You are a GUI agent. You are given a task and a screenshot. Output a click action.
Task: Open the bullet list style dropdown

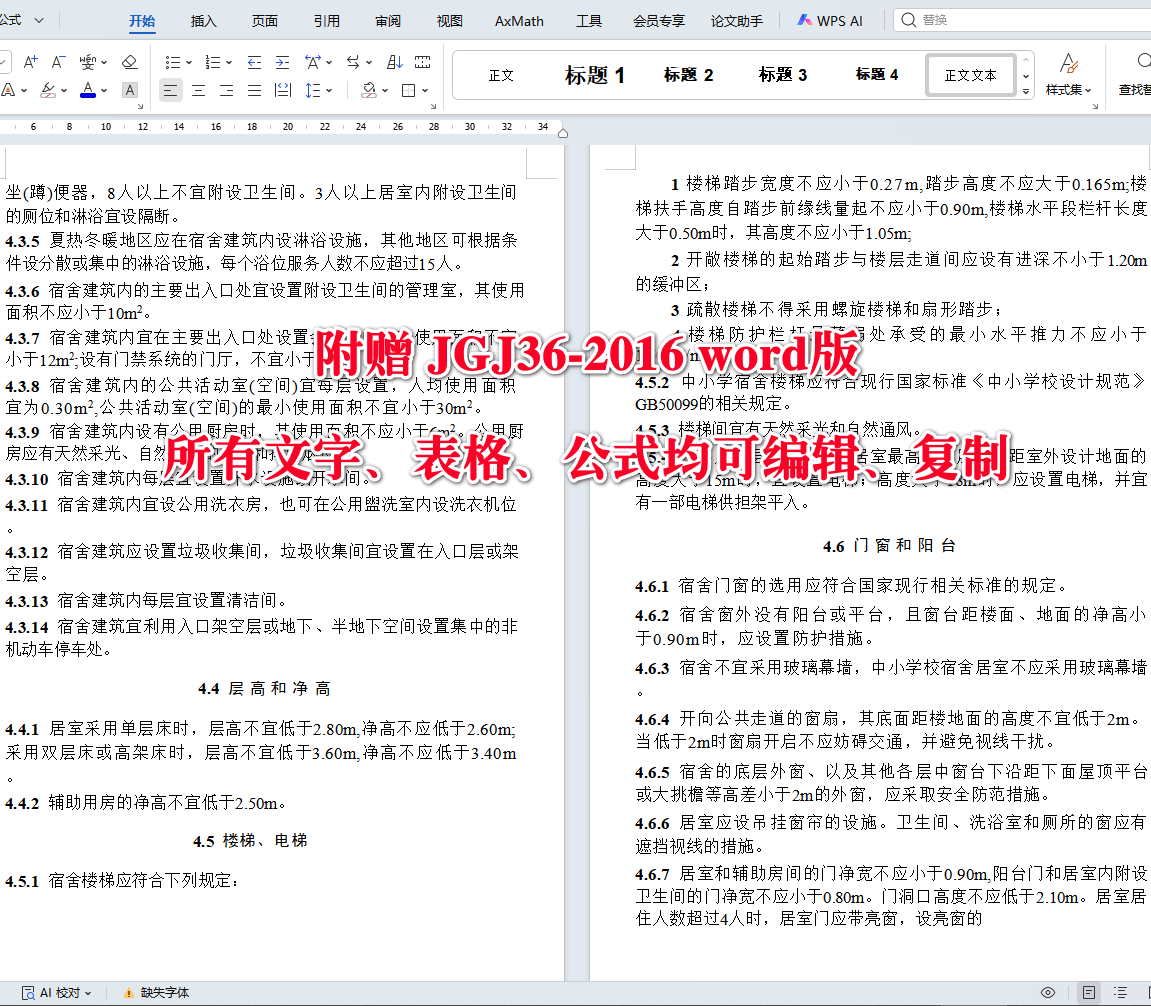tap(189, 62)
